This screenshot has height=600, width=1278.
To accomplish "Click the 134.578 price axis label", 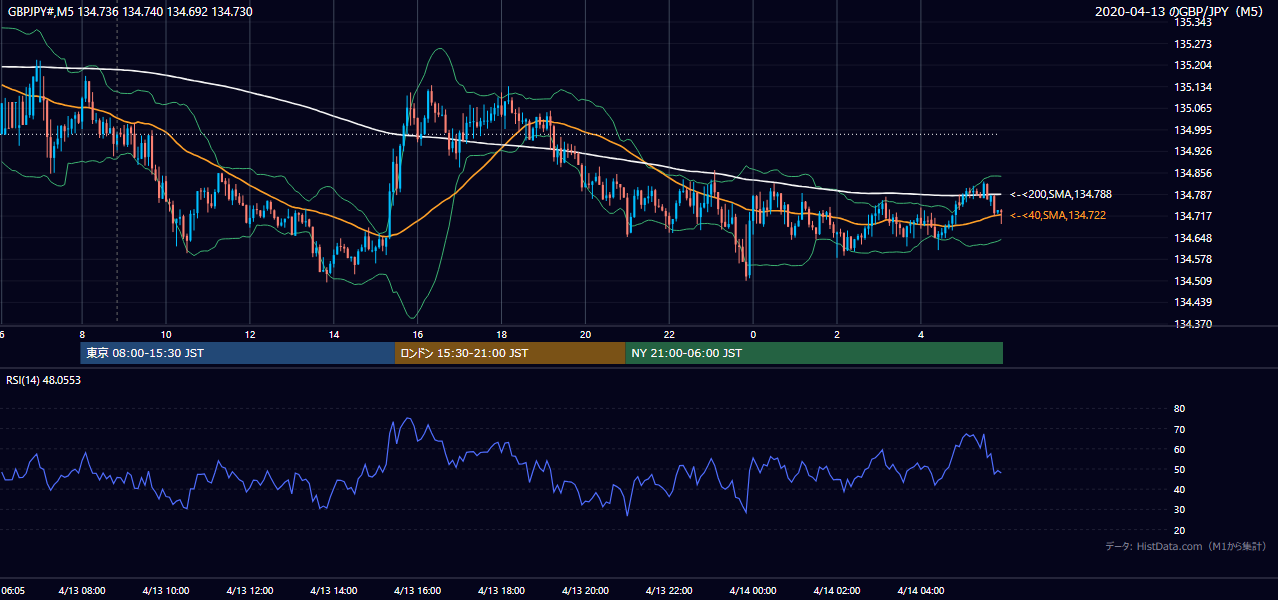I will (x=1193, y=259).
